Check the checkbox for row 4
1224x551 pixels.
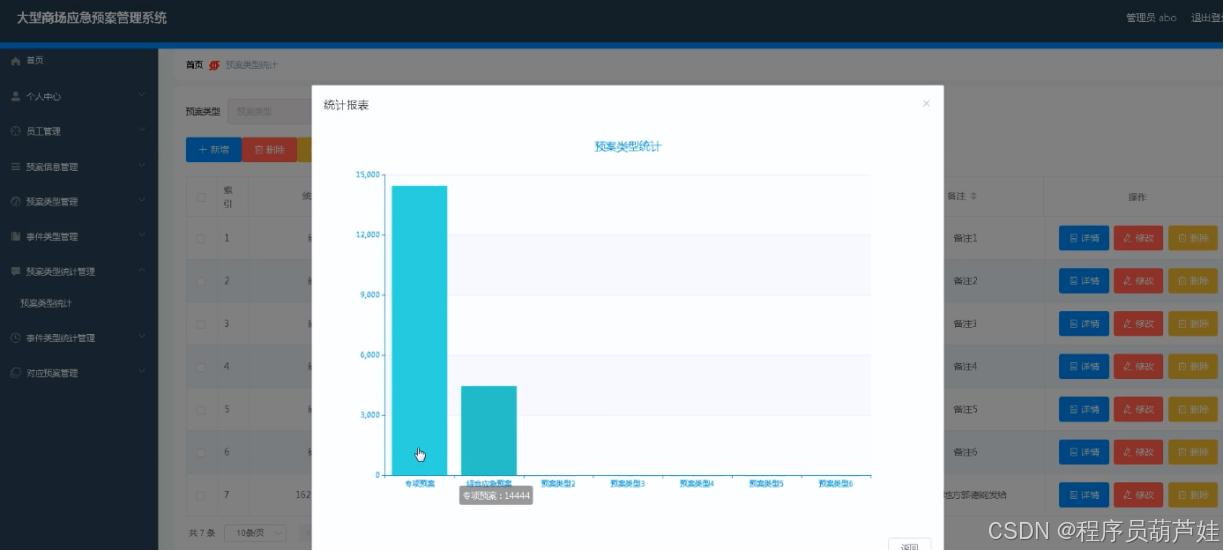201,367
